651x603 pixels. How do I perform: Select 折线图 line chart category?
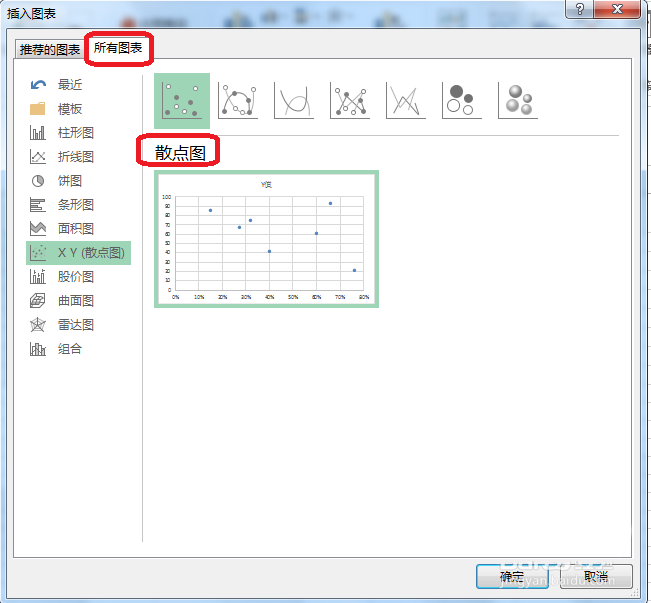click(x=75, y=157)
